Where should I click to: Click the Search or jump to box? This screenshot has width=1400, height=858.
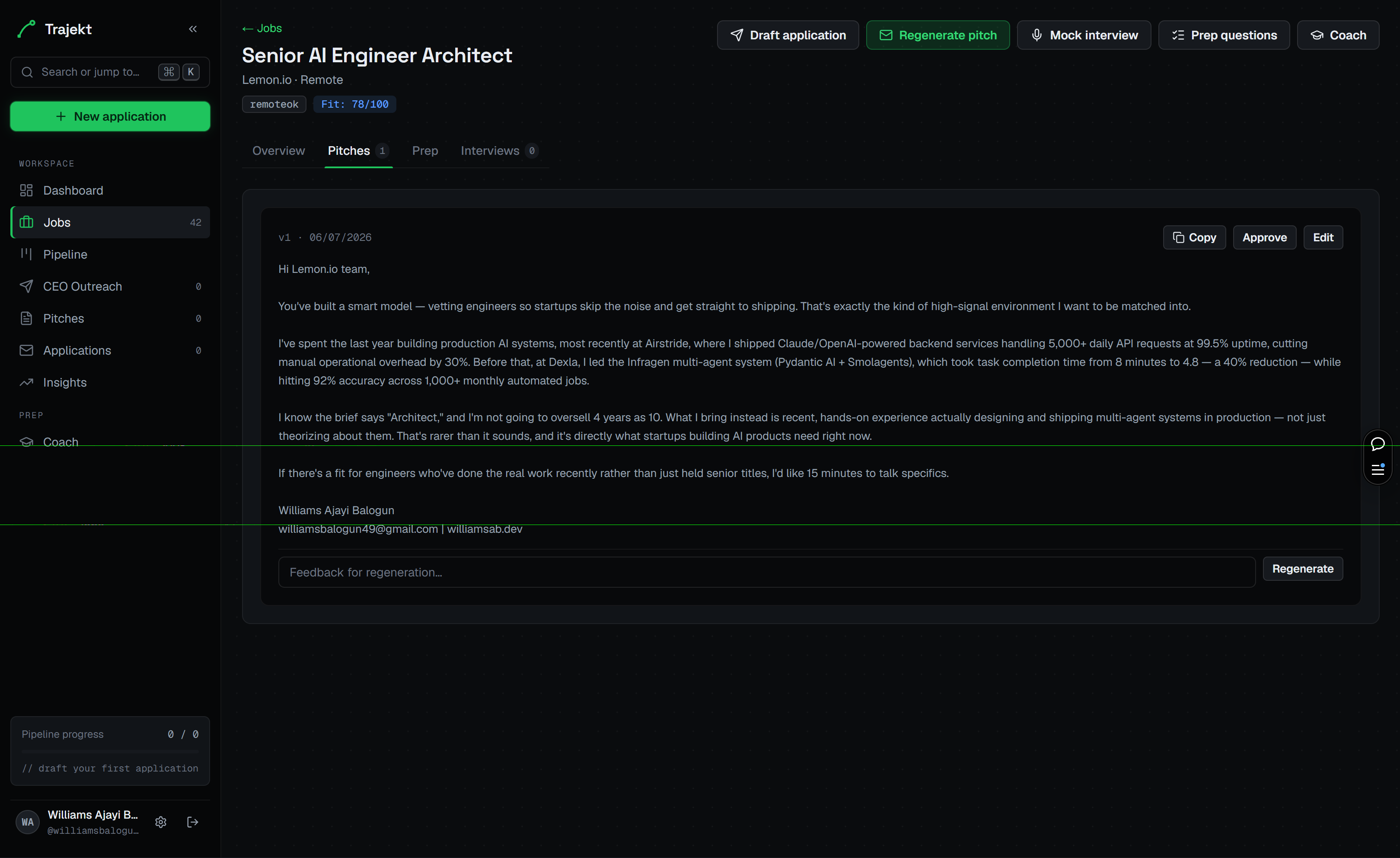[110, 72]
